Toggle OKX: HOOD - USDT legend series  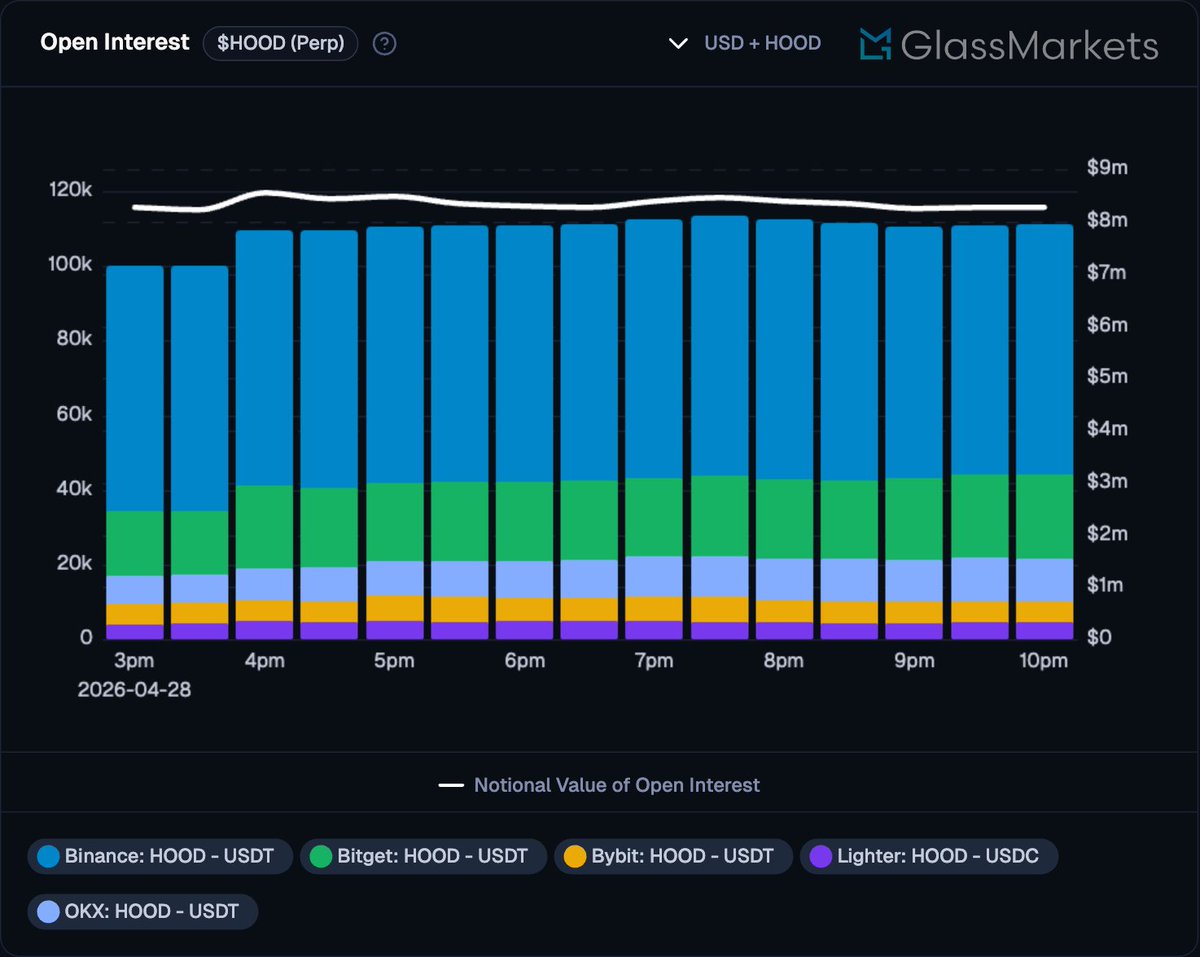coord(143,911)
